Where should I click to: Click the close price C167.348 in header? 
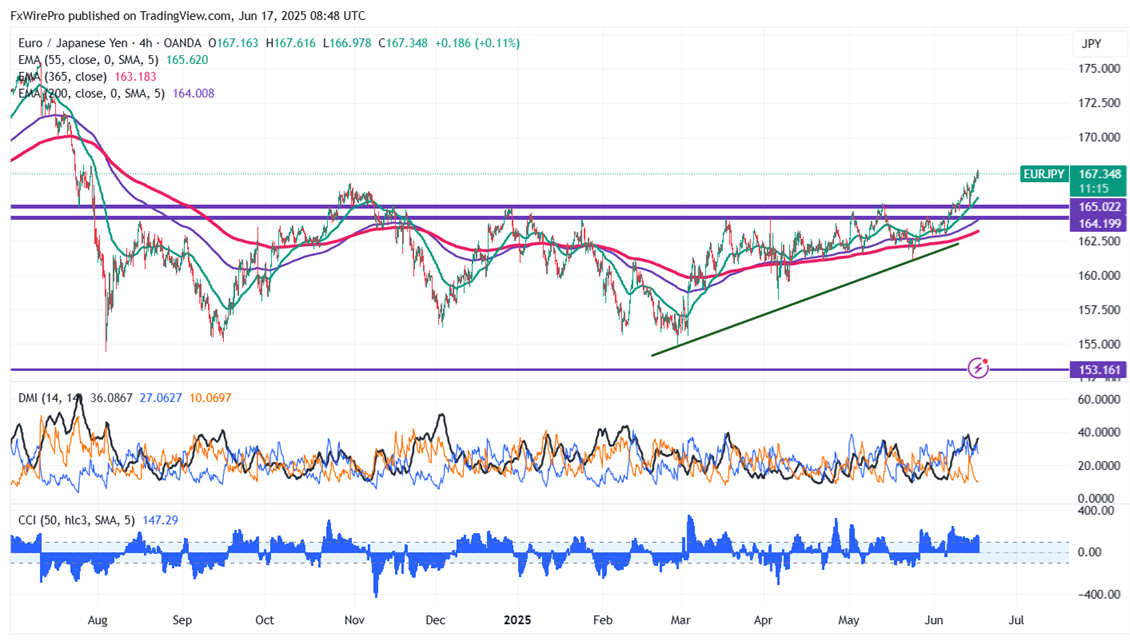click(x=403, y=43)
